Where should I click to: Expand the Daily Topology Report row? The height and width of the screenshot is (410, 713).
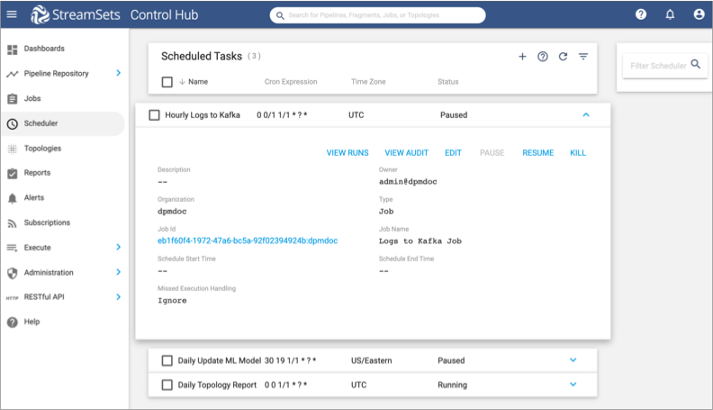click(573, 385)
